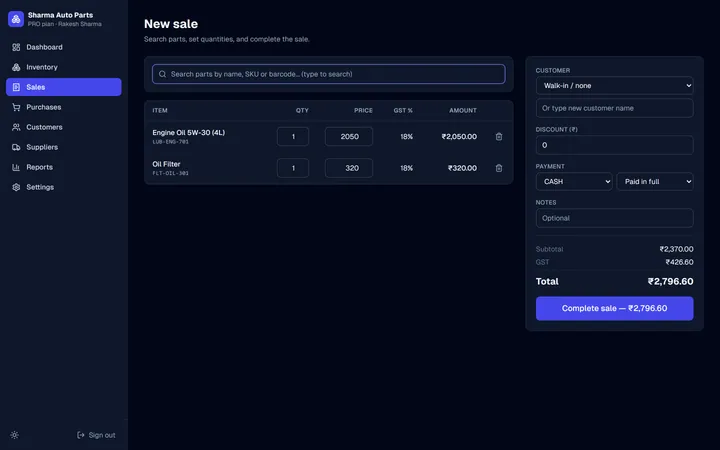Click the Settings gear icon

(16, 187)
